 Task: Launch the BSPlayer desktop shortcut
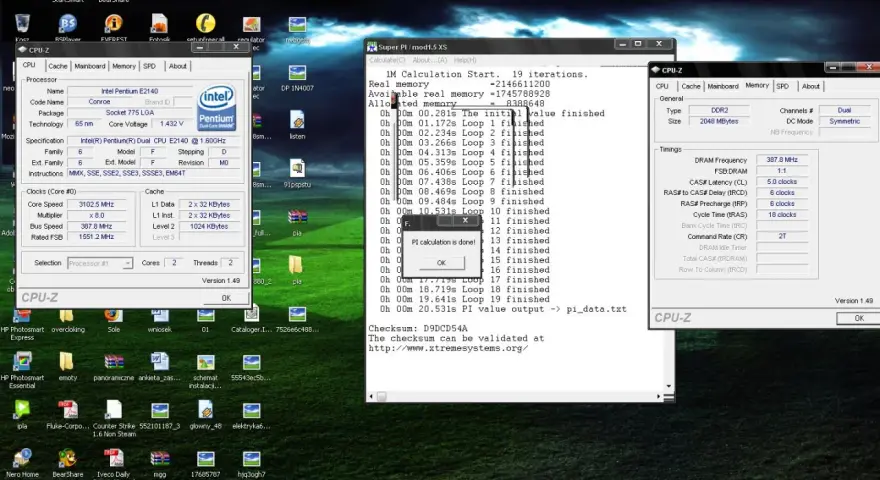[67, 26]
